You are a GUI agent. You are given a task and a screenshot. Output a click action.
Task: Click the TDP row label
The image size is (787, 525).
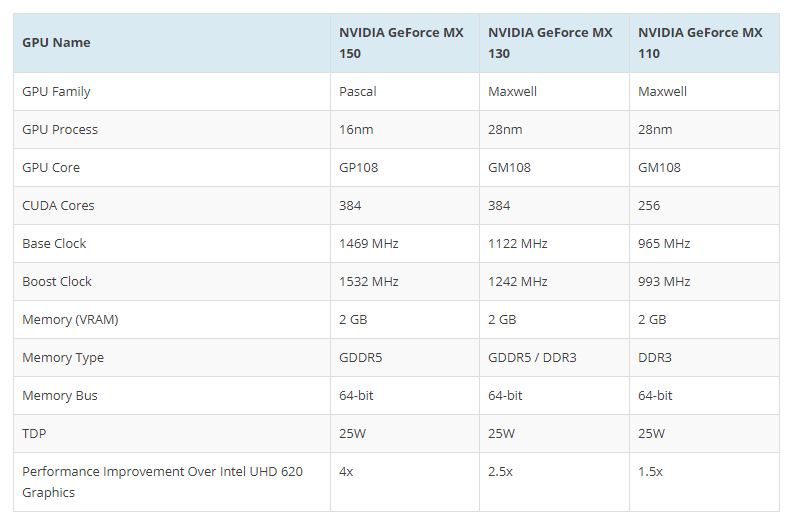(x=35, y=433)
